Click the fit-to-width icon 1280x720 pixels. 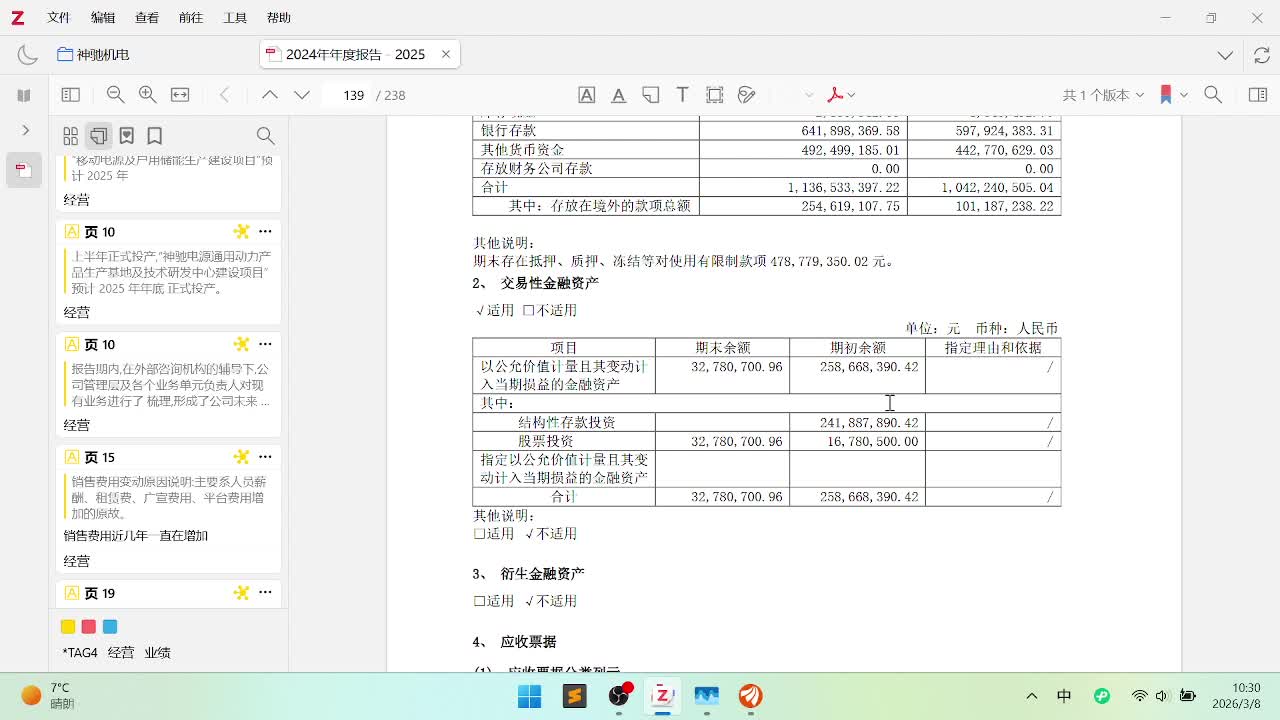[x=180, y=95]
